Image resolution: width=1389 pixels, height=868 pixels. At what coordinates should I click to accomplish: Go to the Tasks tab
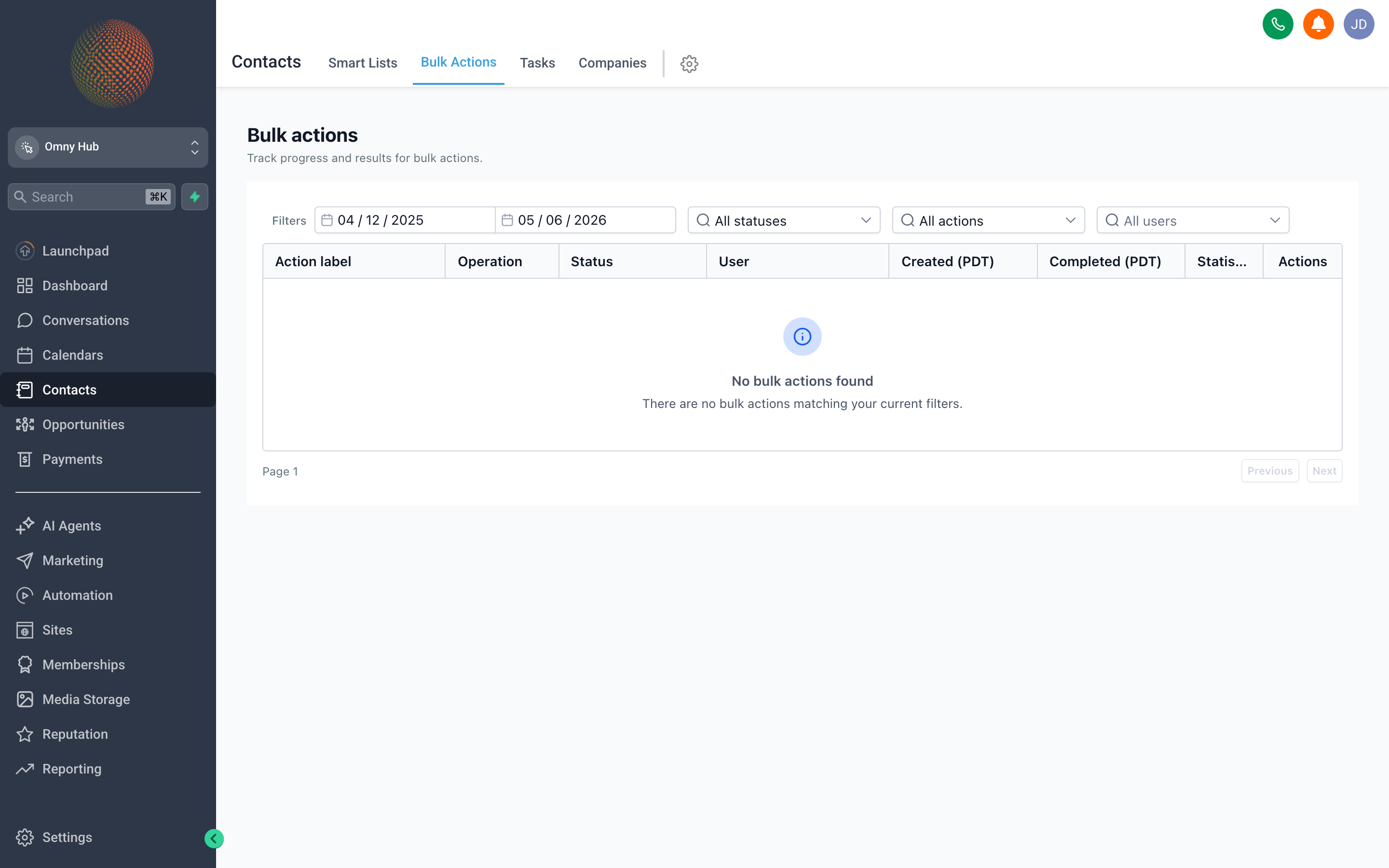(537, 63)
